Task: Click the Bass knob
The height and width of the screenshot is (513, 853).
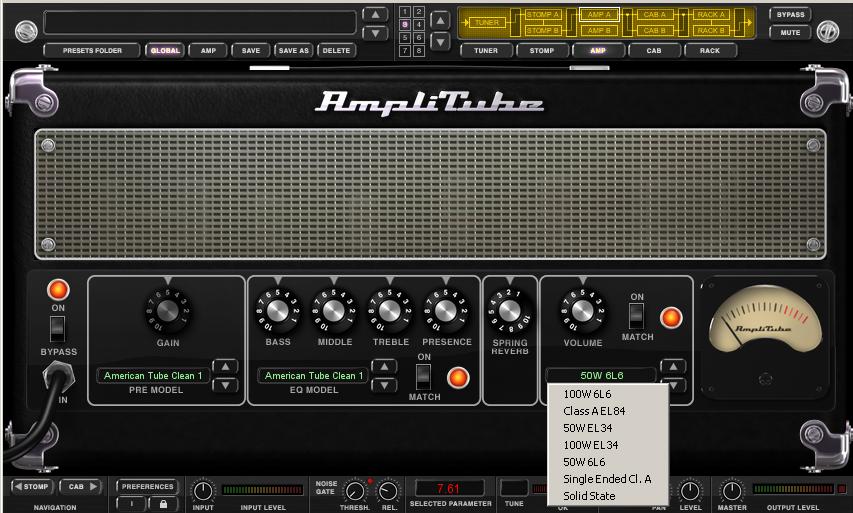Action: 277,311
